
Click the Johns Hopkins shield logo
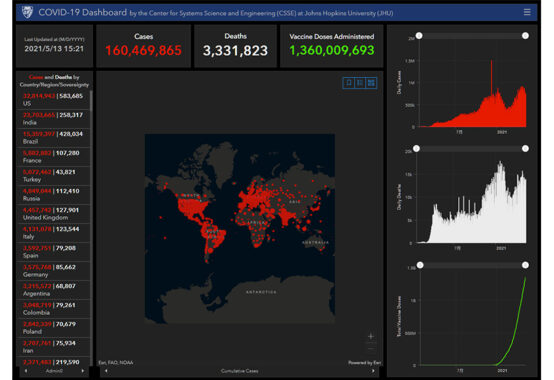click(x=27, y=12)
